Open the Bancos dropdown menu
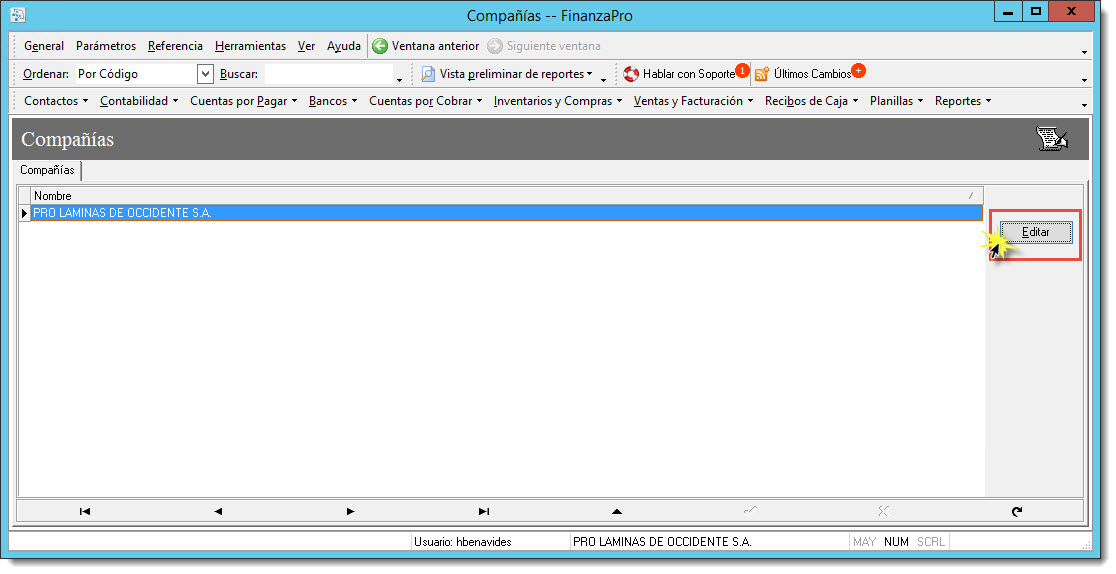 tap(333, 101)
